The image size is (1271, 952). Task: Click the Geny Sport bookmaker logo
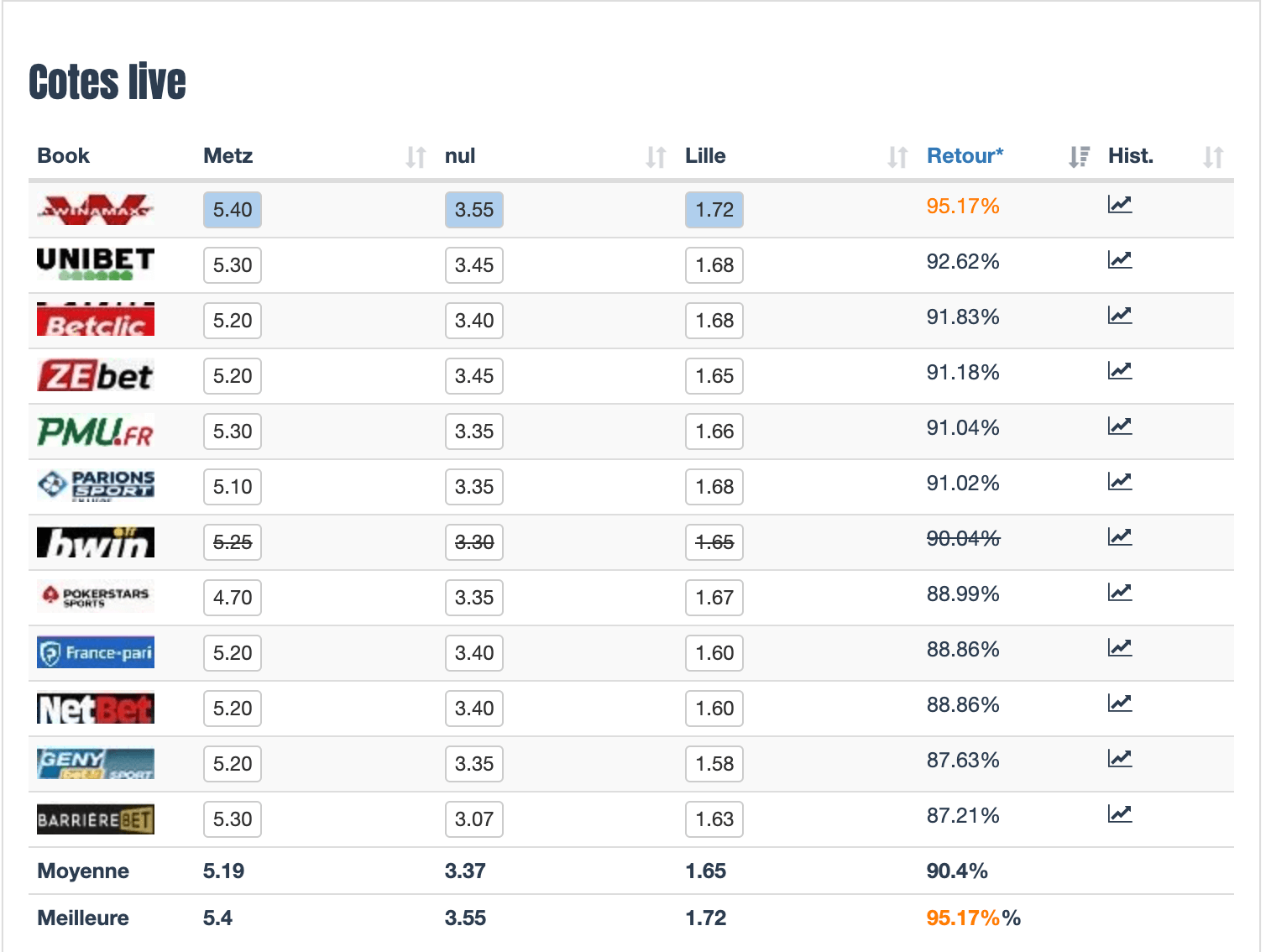95,764
